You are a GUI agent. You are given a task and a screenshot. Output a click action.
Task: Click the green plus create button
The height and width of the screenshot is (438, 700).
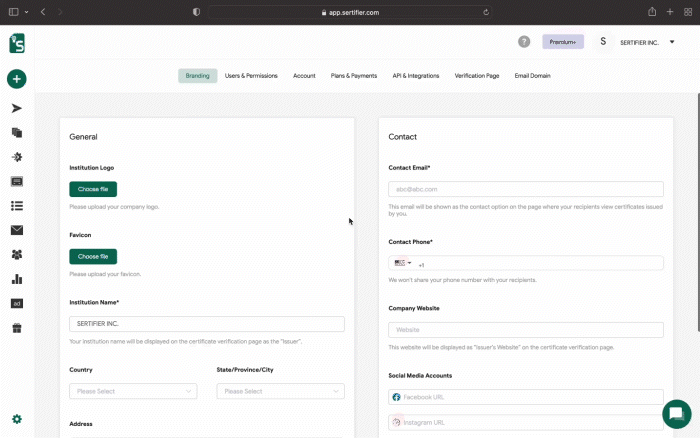click(17, 79)
